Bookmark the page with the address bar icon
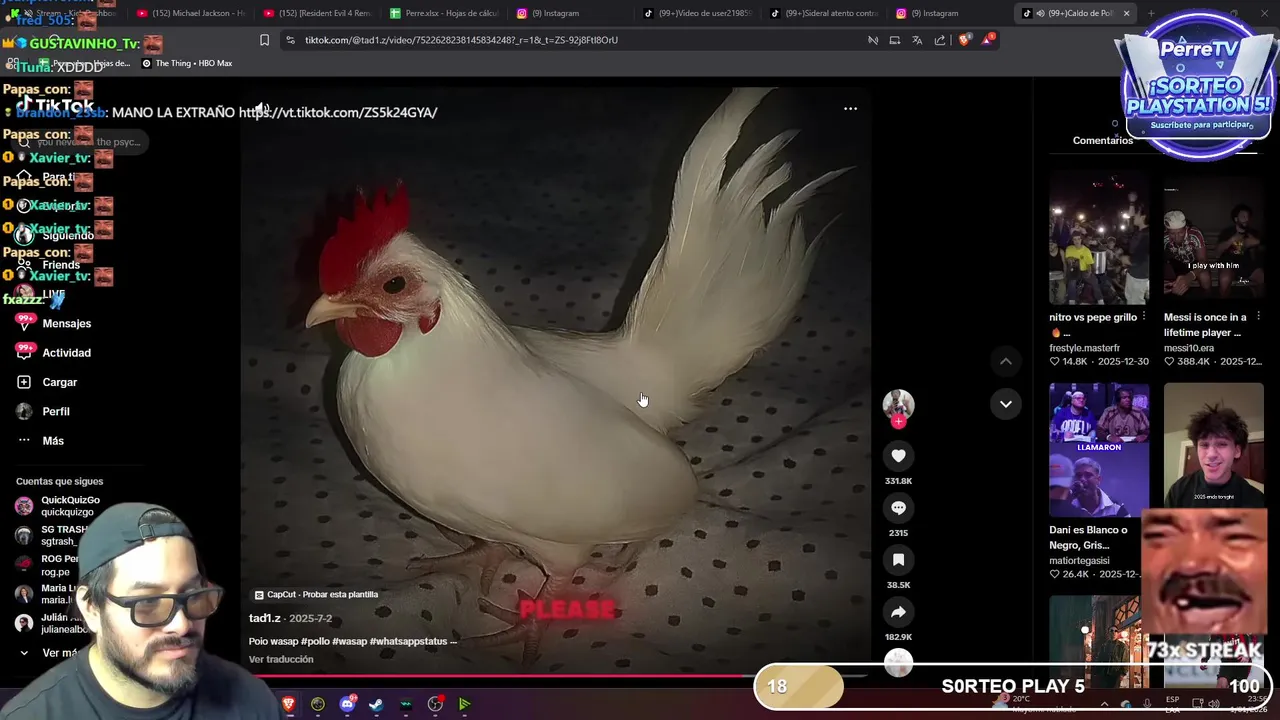The width and height of the screenshot is (1280, 720). click(x=264, y=40)
